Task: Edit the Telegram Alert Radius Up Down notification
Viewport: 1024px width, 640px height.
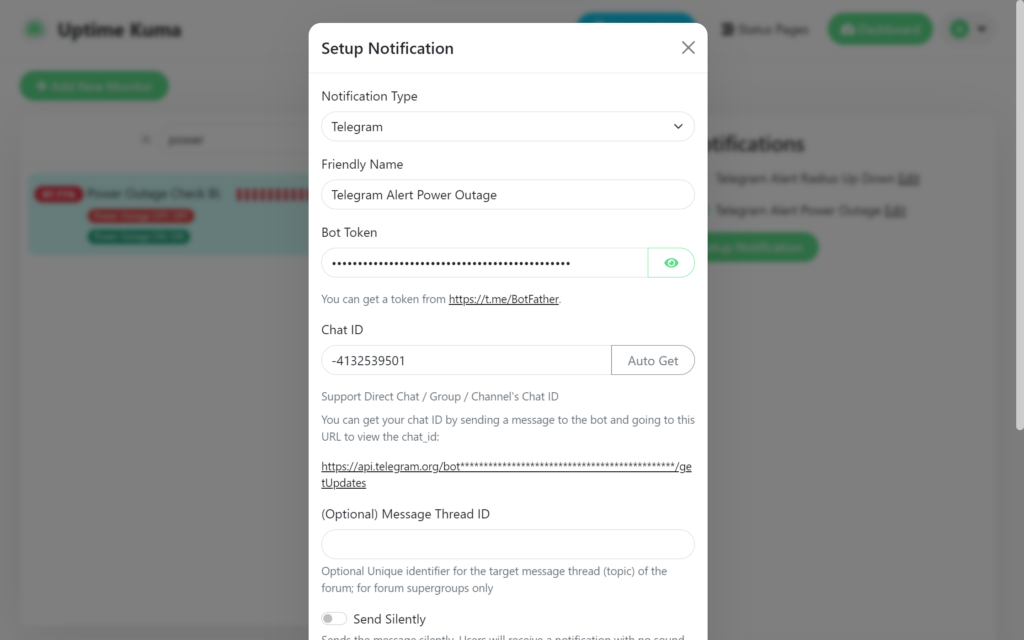Action: point(908,179)
